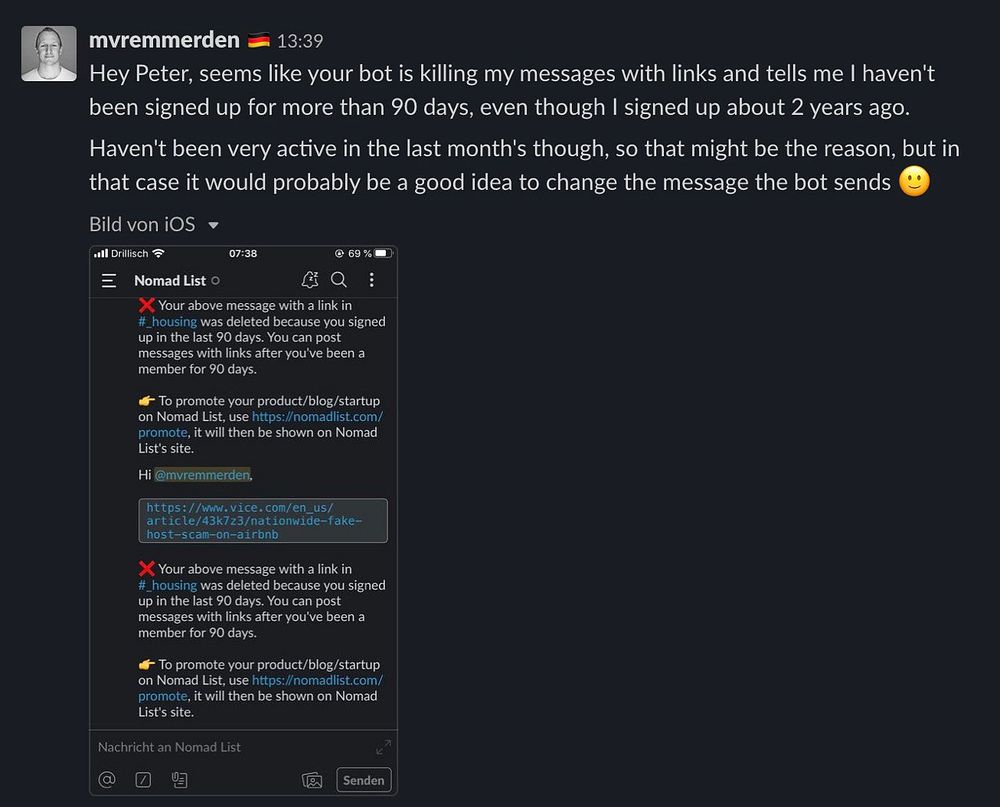Click the attachment file icon in composer
The width and height of the screenshot is (1000, 807).
(x=179, y=779)
